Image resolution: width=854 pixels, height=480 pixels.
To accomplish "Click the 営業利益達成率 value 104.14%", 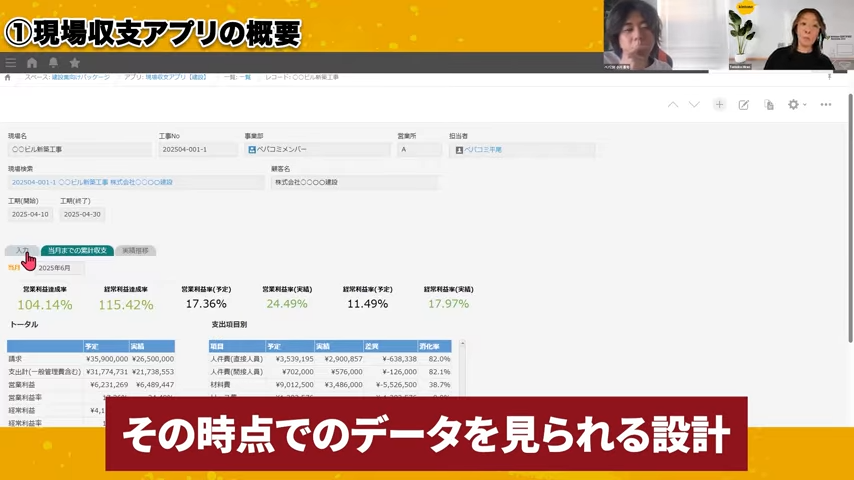I will [x=45, y=305].
